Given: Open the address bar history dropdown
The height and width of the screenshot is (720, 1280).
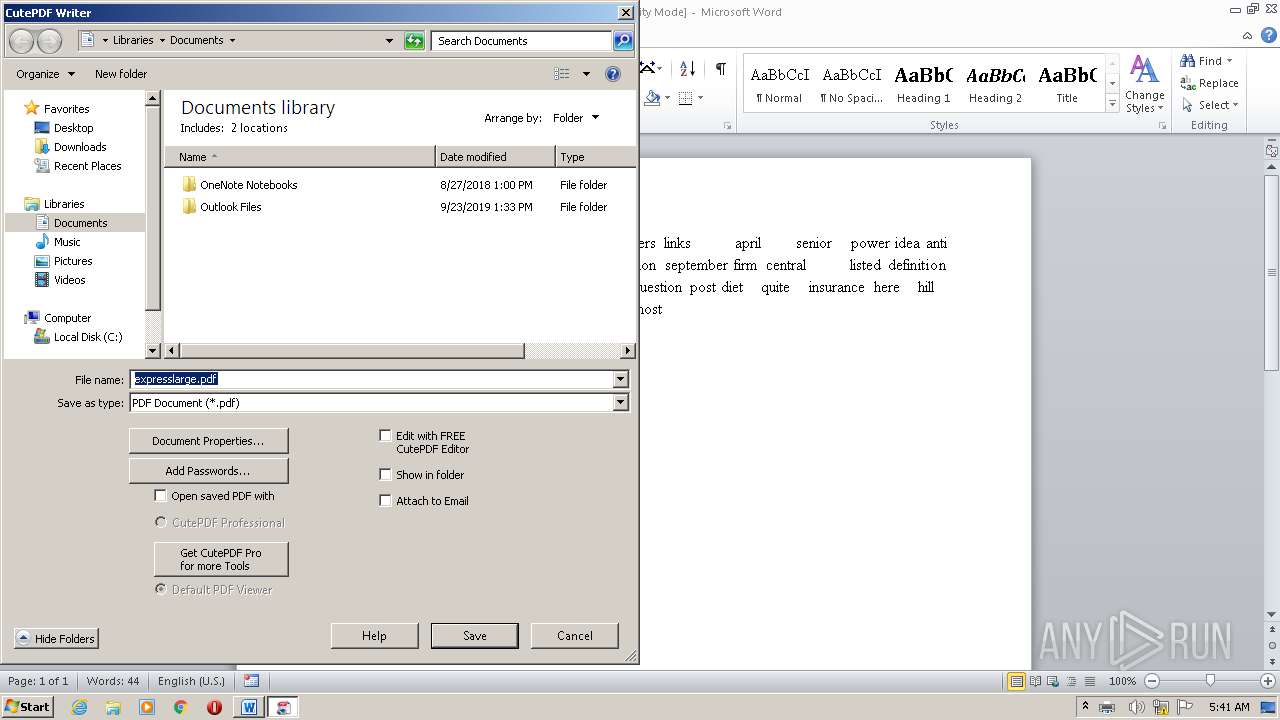Looking at the screenshot, I should [x=389, y=41].
